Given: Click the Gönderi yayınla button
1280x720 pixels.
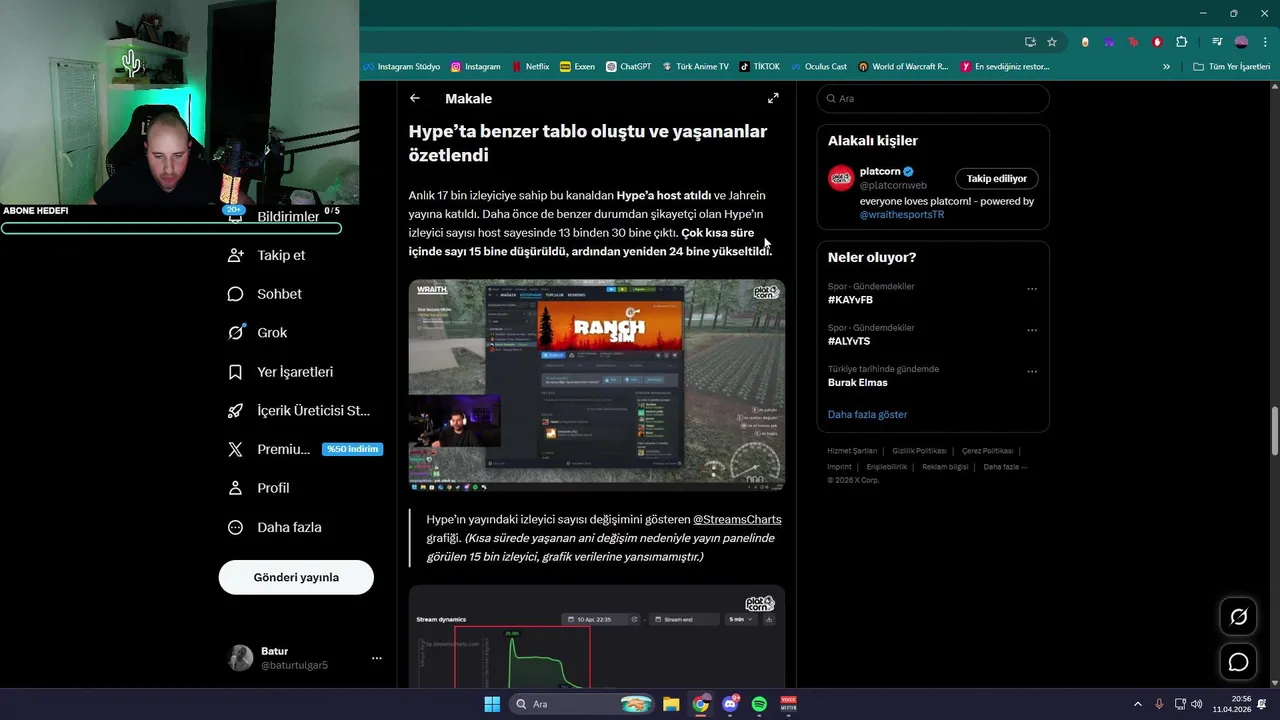Looking at the screenshot, I should 296,577.
